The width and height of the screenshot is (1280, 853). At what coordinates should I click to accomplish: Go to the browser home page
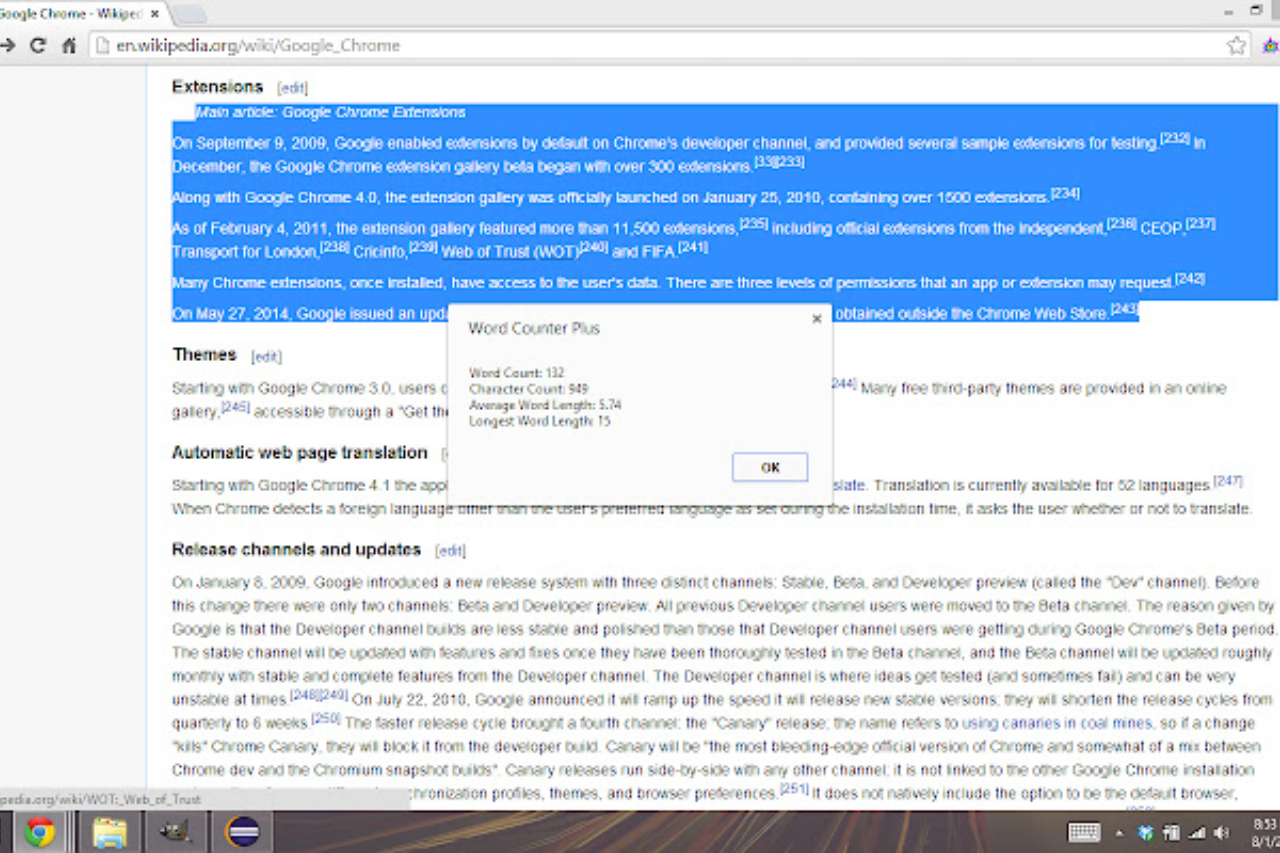[69, 45]
